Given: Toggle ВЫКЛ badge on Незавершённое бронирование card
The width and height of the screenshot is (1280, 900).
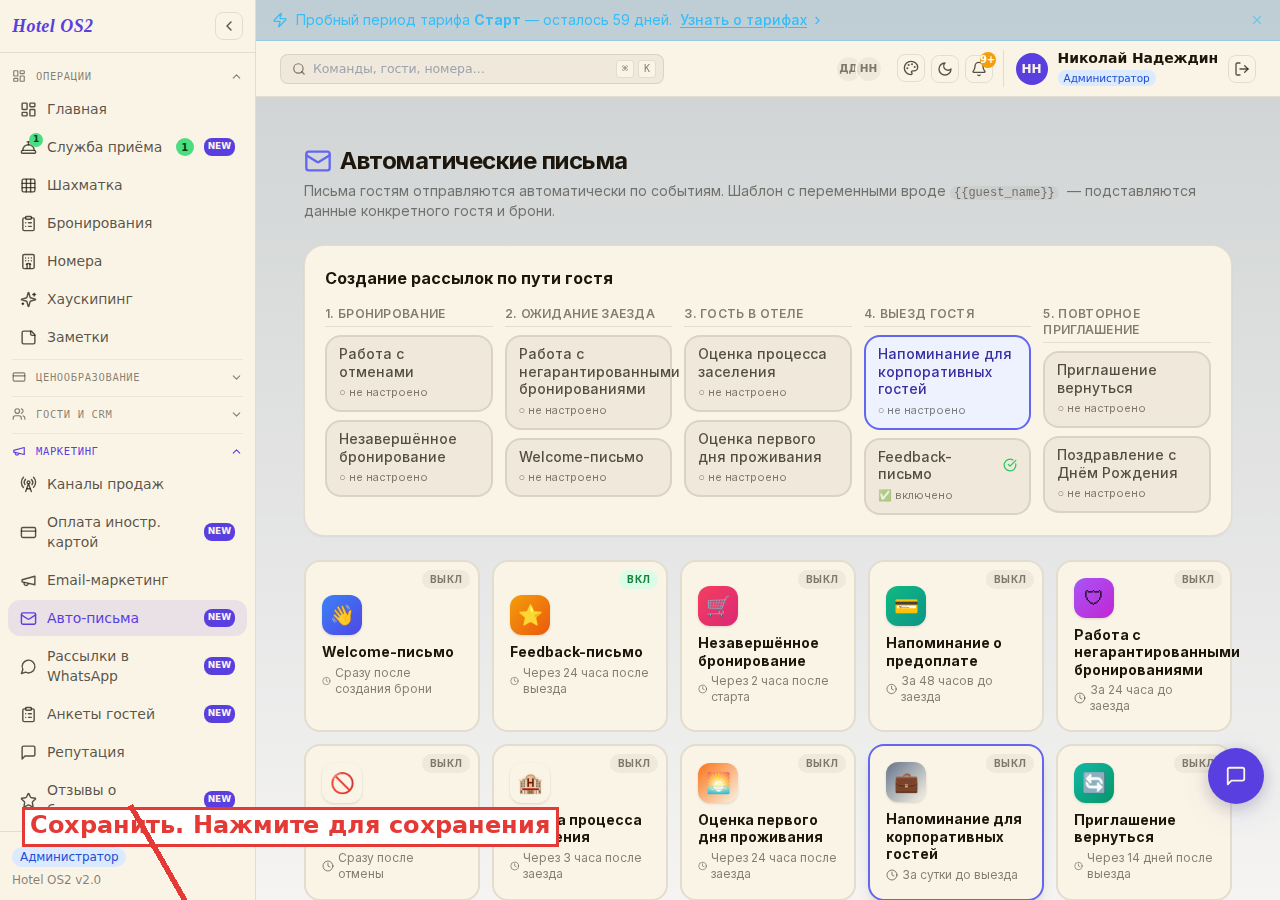Looking at the screenshot, I should click(822, 579).
